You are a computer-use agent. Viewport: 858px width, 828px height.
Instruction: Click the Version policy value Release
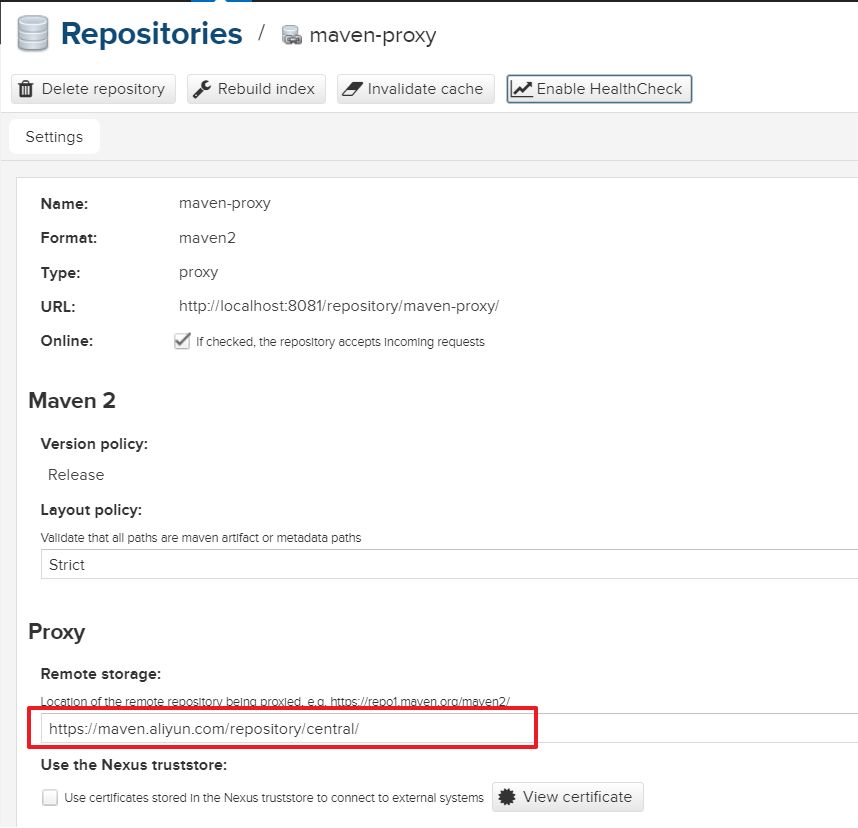(x=76, y=474)
